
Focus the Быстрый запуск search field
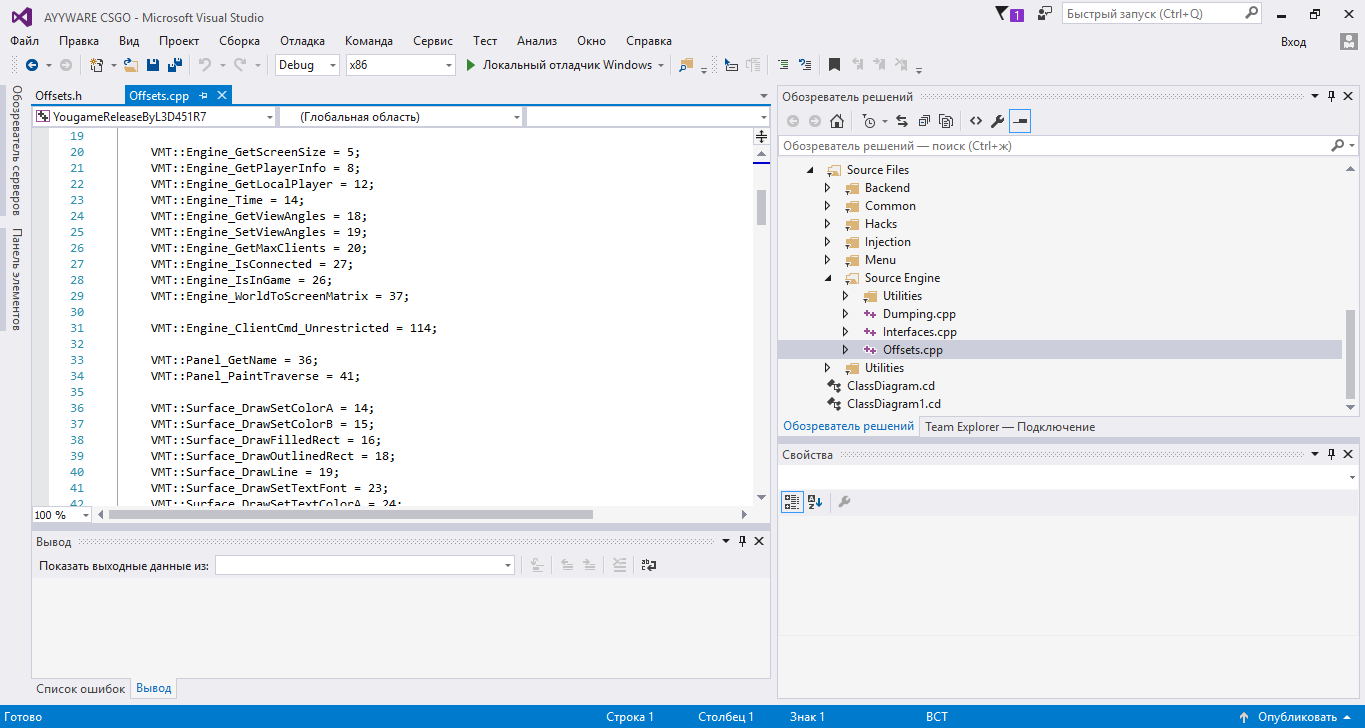pos(1162,14)
